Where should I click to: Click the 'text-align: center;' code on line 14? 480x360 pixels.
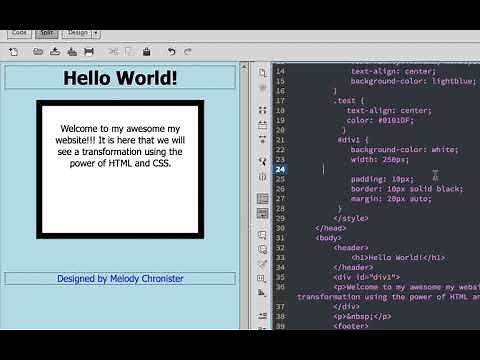393,71
